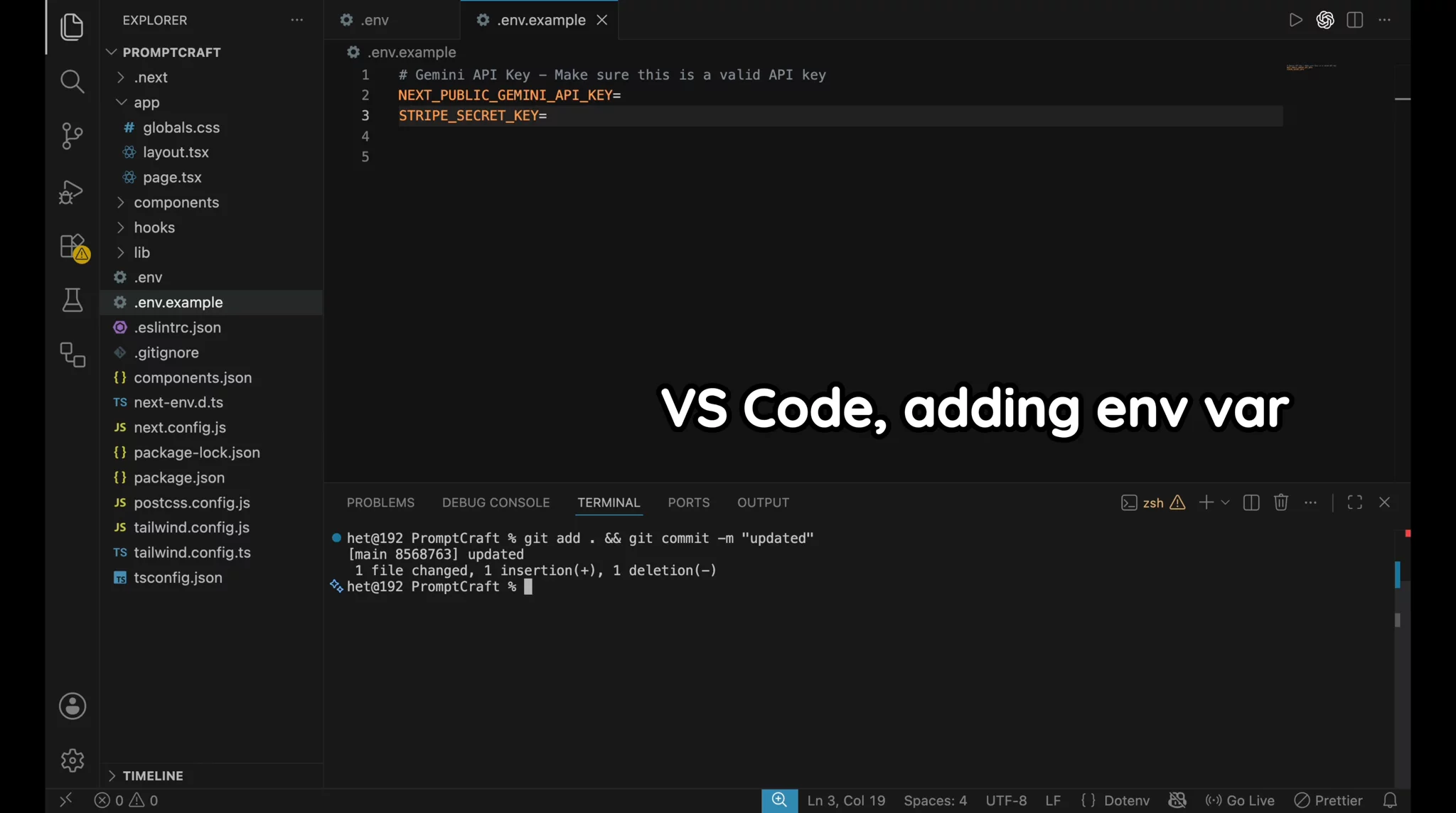Close the bottom panel

tap(1384, 502)
